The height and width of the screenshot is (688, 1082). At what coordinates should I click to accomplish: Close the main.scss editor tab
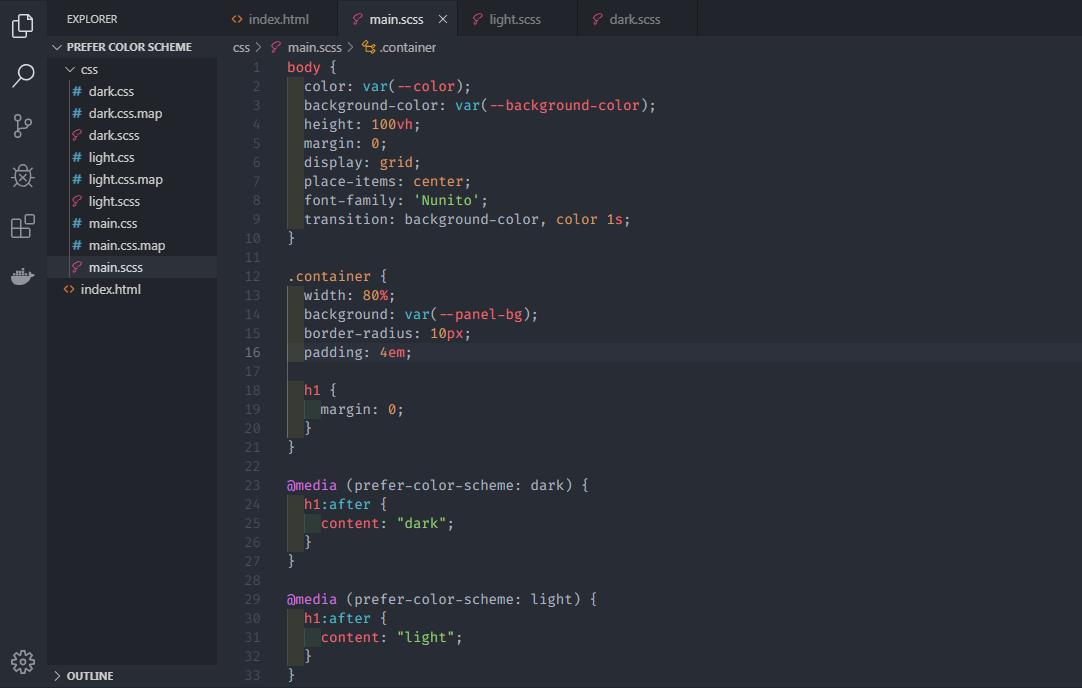(x=443, y=19)
